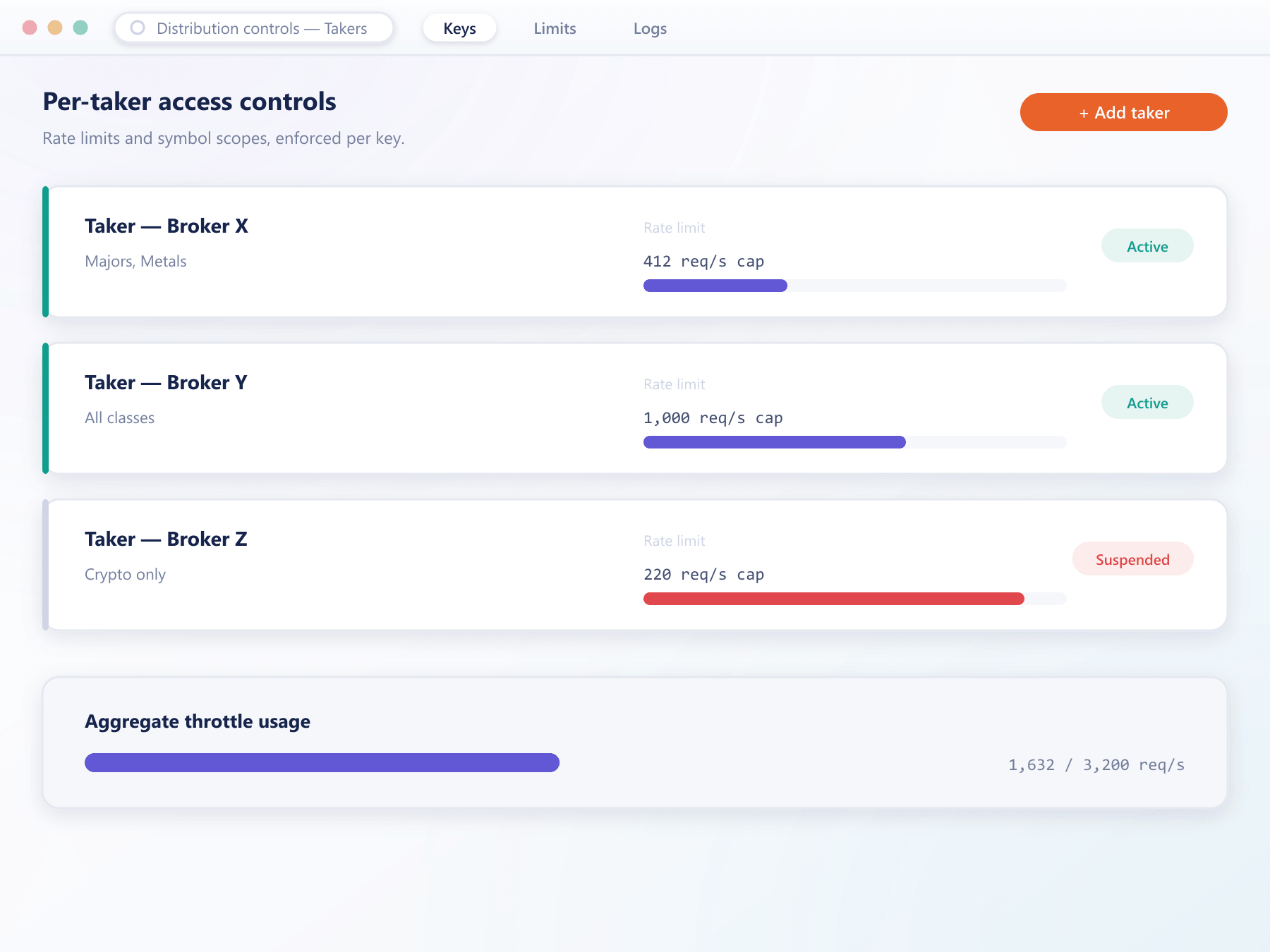This screenshot has width=1270, height=952.
Task: Click the Suspended status badge for Broker Z
Action: tap(1132, 559)
